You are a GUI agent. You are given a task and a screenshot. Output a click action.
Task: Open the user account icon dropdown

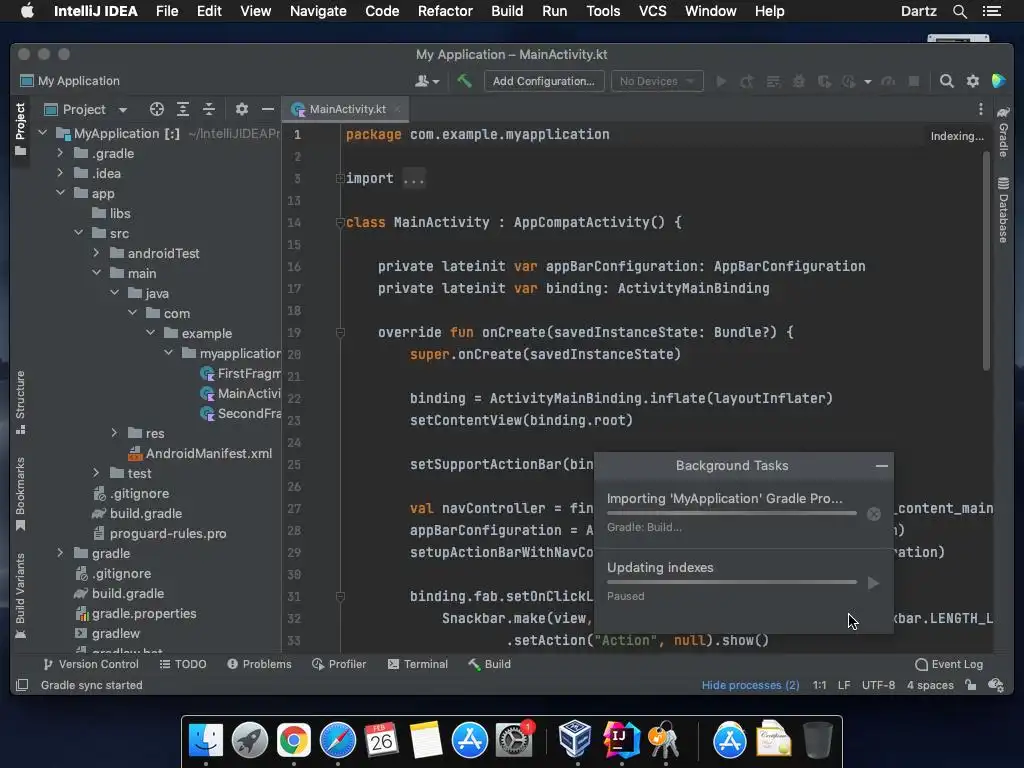(427, 81)
